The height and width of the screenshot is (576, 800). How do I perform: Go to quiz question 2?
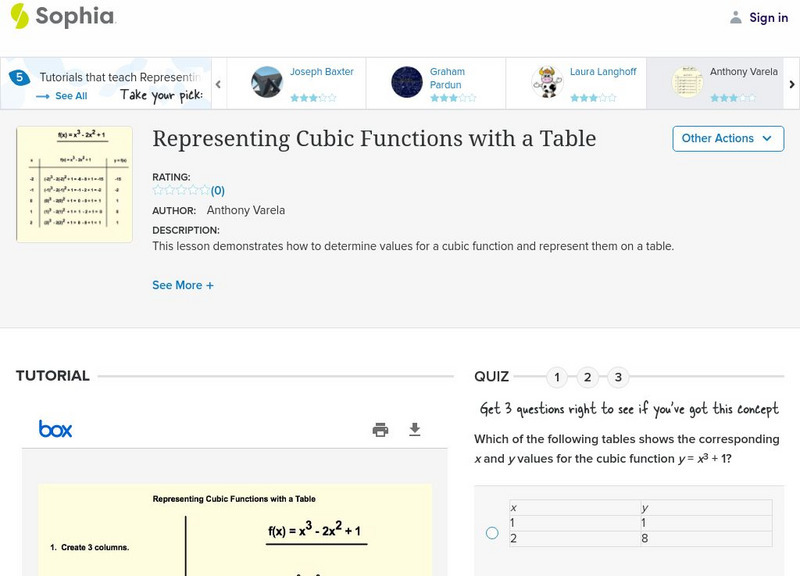point(588,377)
